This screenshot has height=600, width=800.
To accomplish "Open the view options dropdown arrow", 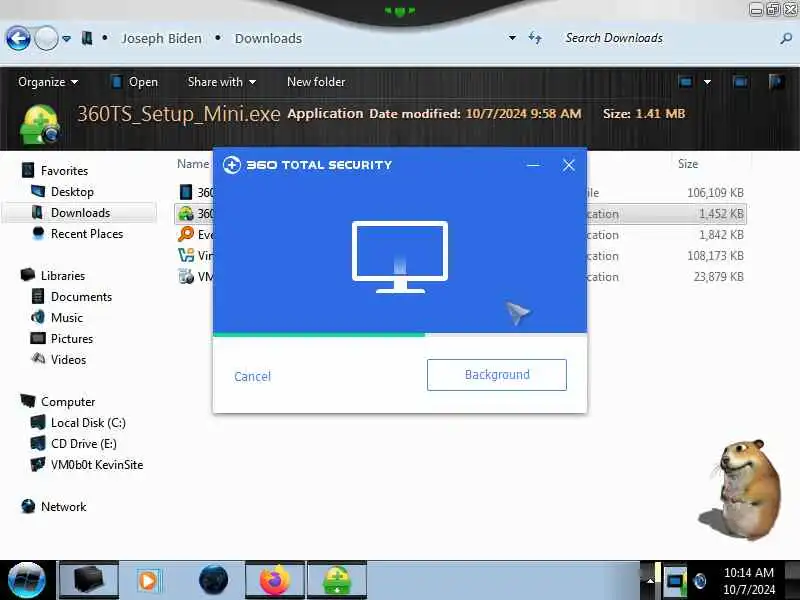I will tap(707, 82).
